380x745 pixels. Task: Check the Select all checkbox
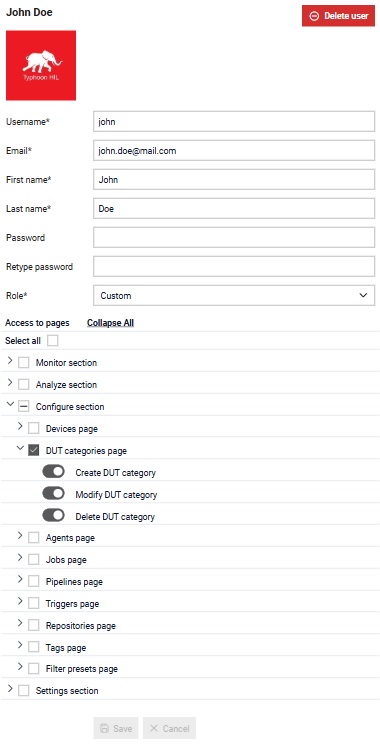click(x=52, y=341)
